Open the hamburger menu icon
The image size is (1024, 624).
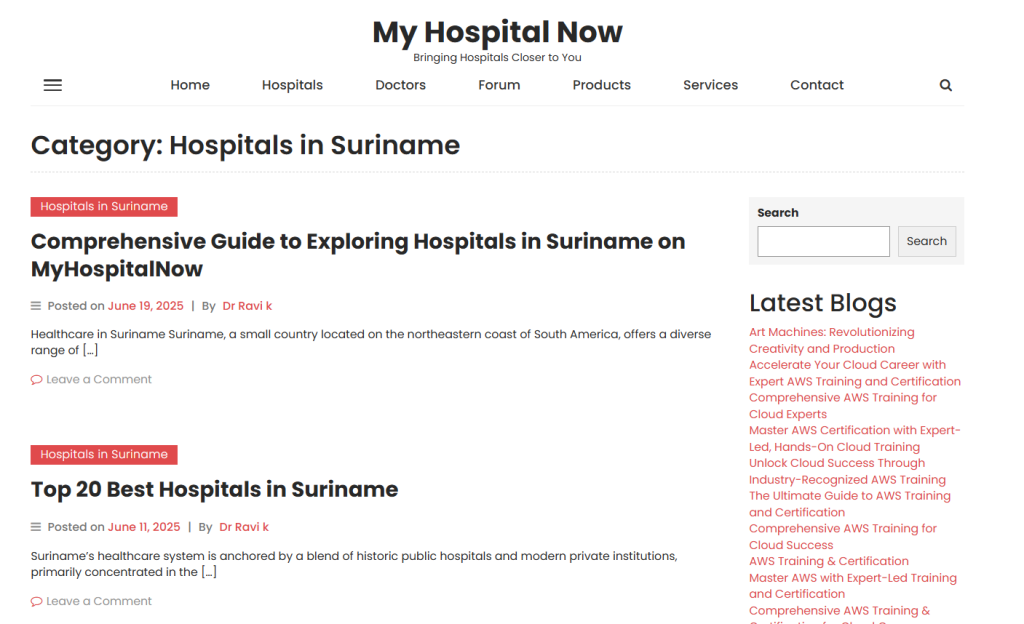(53, 85)
